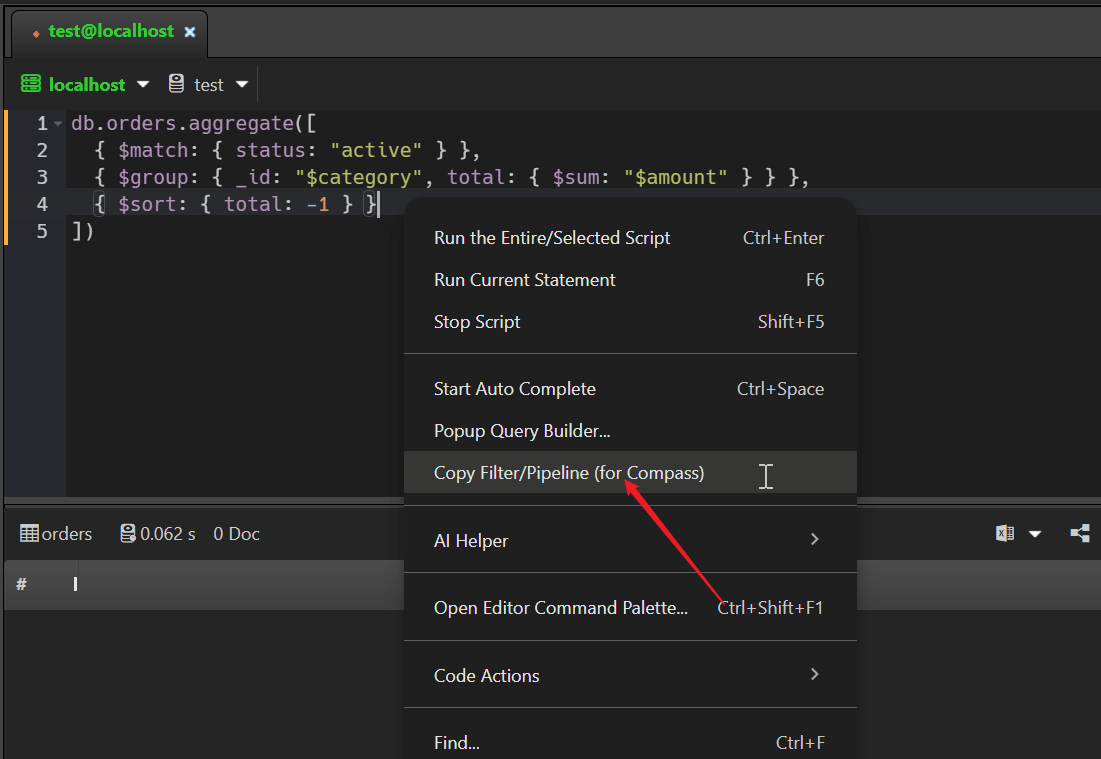Choose Run the Entire/Selected Script
The width and height of the screenshot is (1101, 759).
630,238
